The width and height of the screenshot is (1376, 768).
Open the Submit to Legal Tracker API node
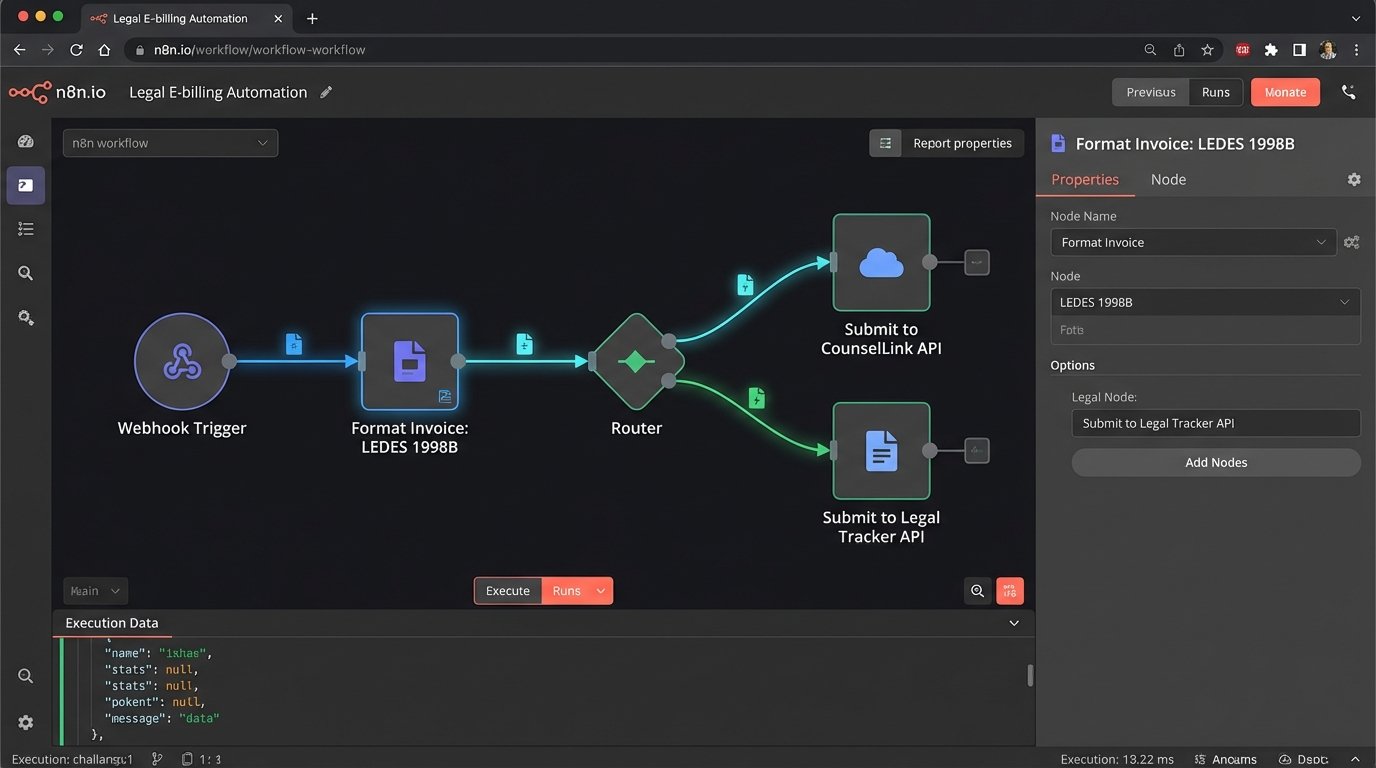[x=880, y=450]
